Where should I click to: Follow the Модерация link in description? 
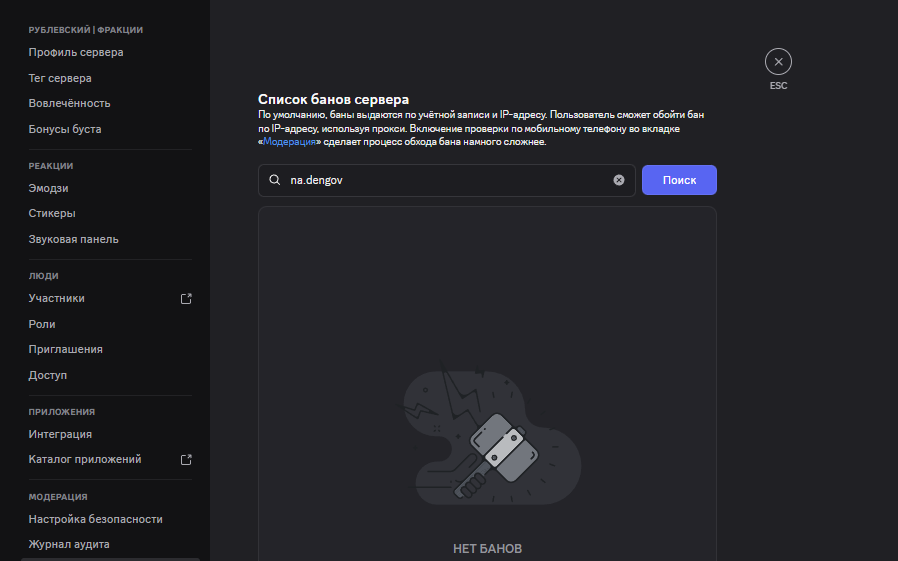(x=290, y=143)
